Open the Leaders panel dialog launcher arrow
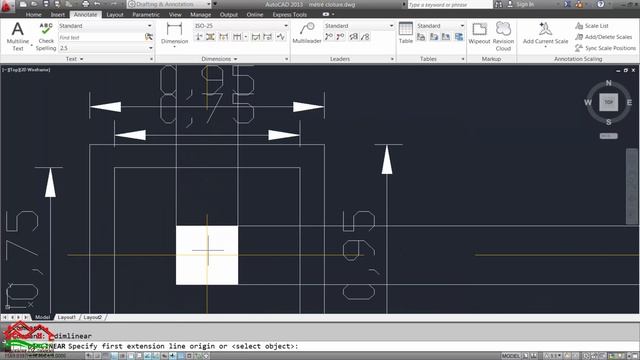This screenshot has height=360, width=640. click(x=392, y=59)
